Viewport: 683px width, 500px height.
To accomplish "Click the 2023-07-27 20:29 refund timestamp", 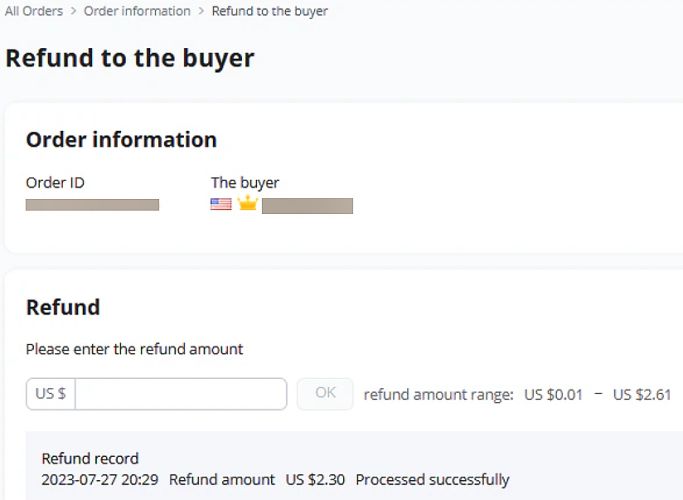I will pos(100,480).
